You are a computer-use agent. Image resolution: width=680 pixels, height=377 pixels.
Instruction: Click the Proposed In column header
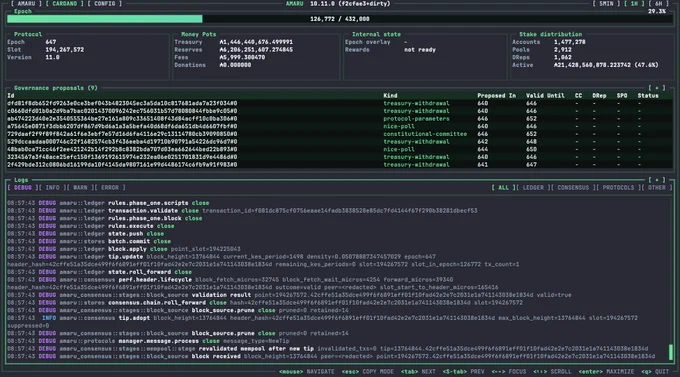[x=497, y=96]
